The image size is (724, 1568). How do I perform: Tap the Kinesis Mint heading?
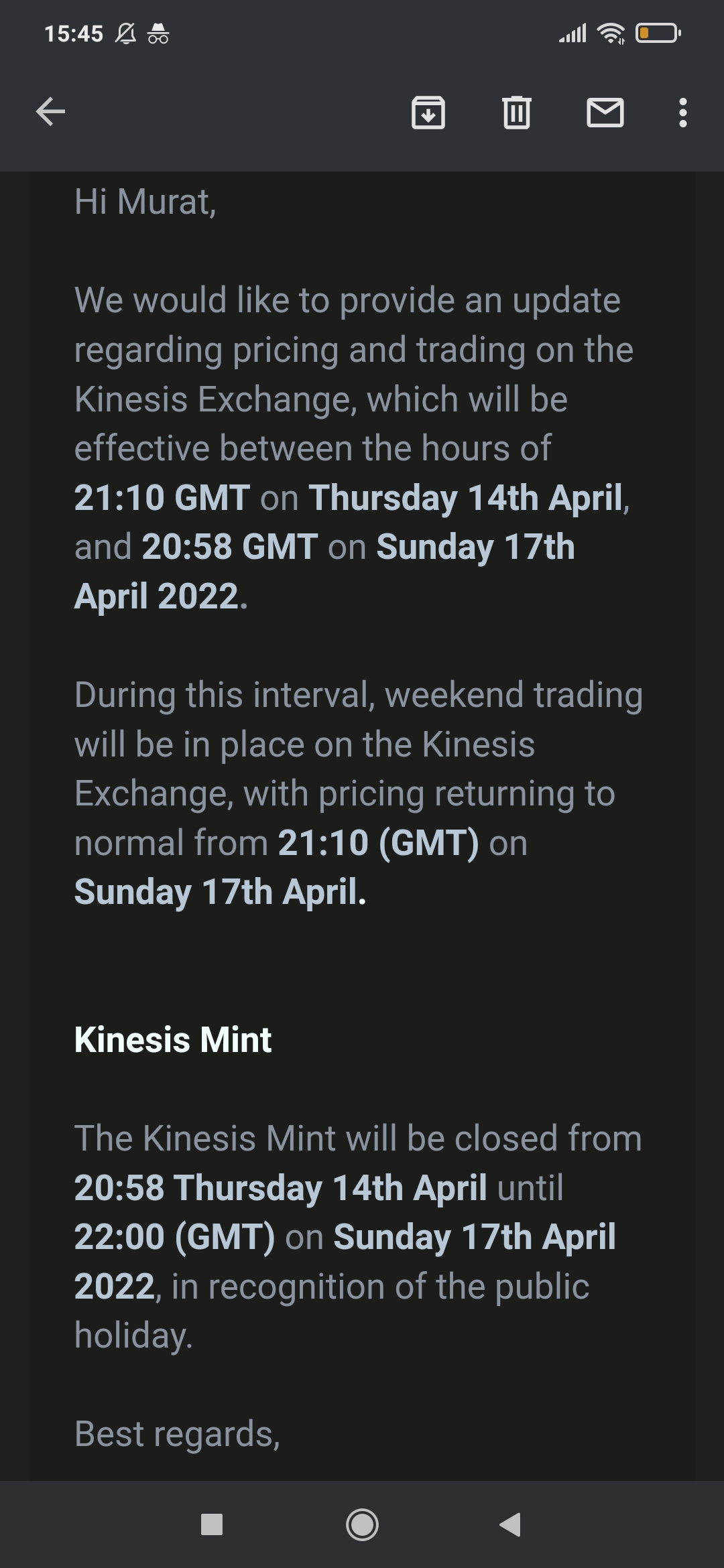(173, 1039)
